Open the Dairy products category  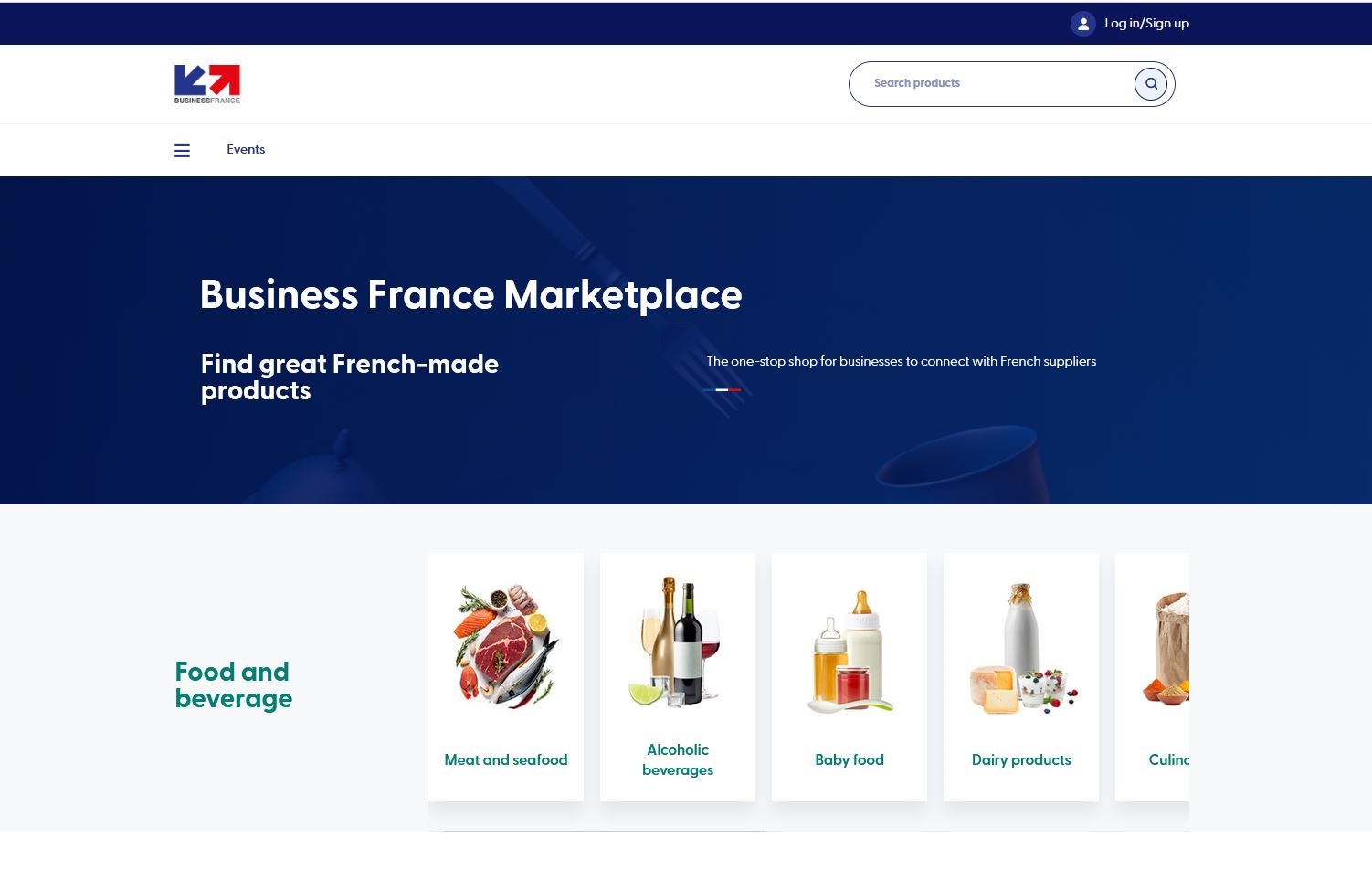click(1020, 759)
